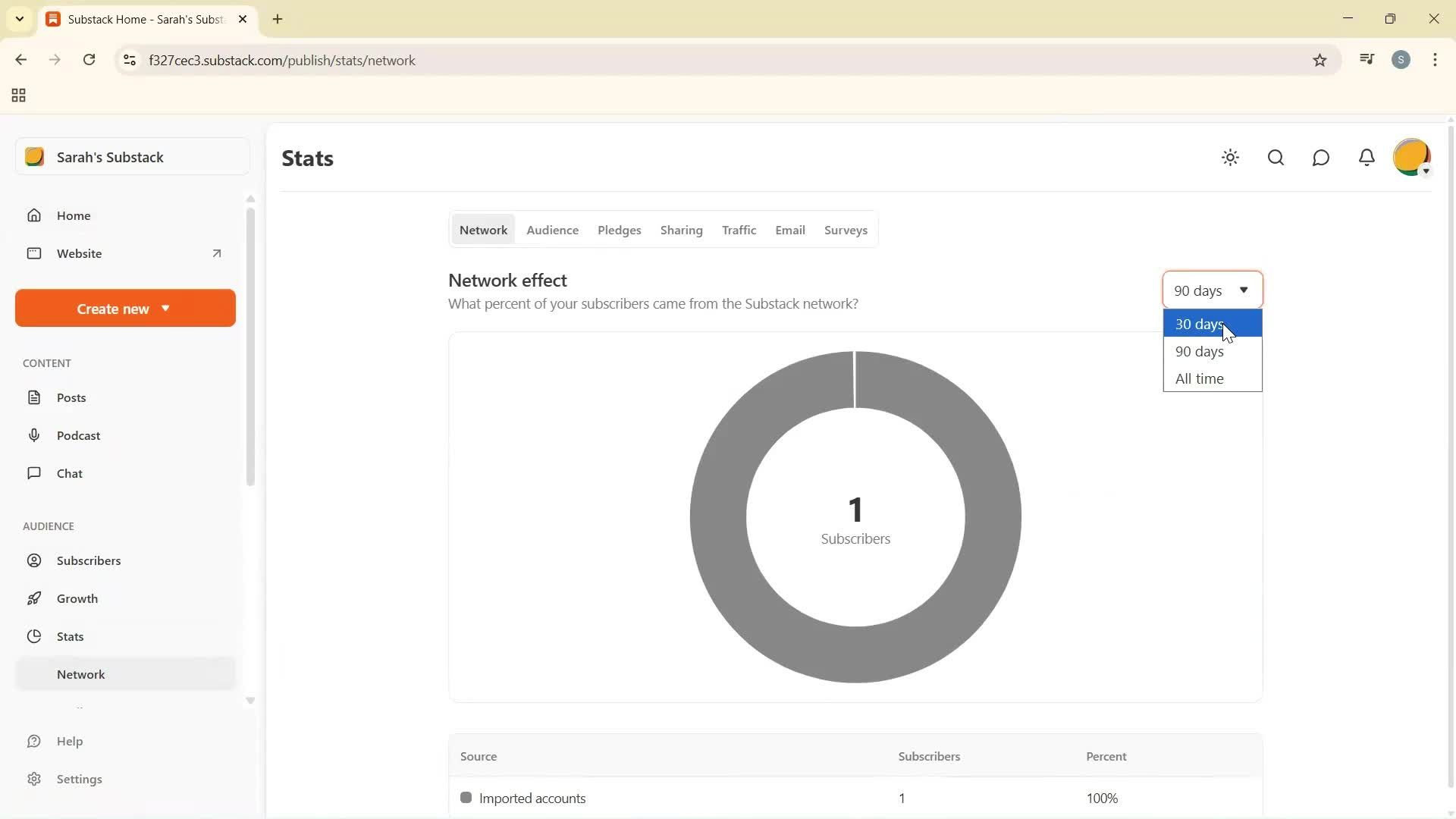The height and width of the screenshot is (819, 1456).
Task: Click the Create new button
Action: pos(124,308)
